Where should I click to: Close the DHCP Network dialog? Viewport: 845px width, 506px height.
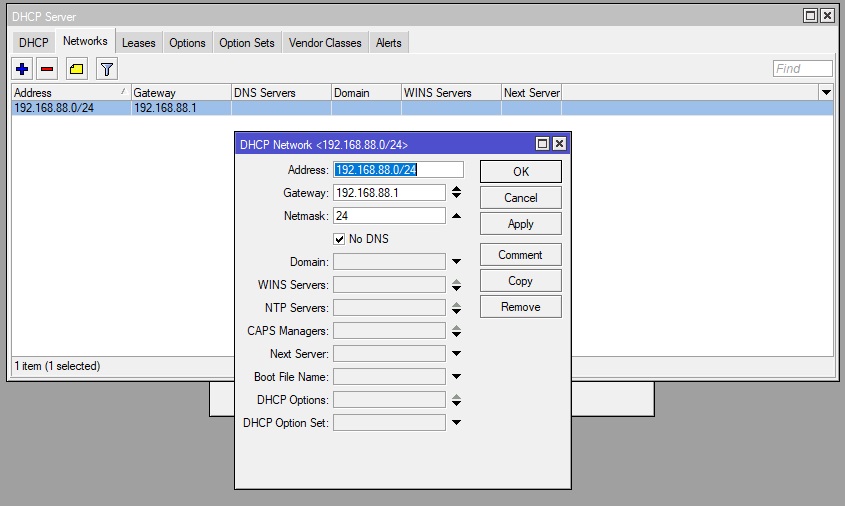559,144
